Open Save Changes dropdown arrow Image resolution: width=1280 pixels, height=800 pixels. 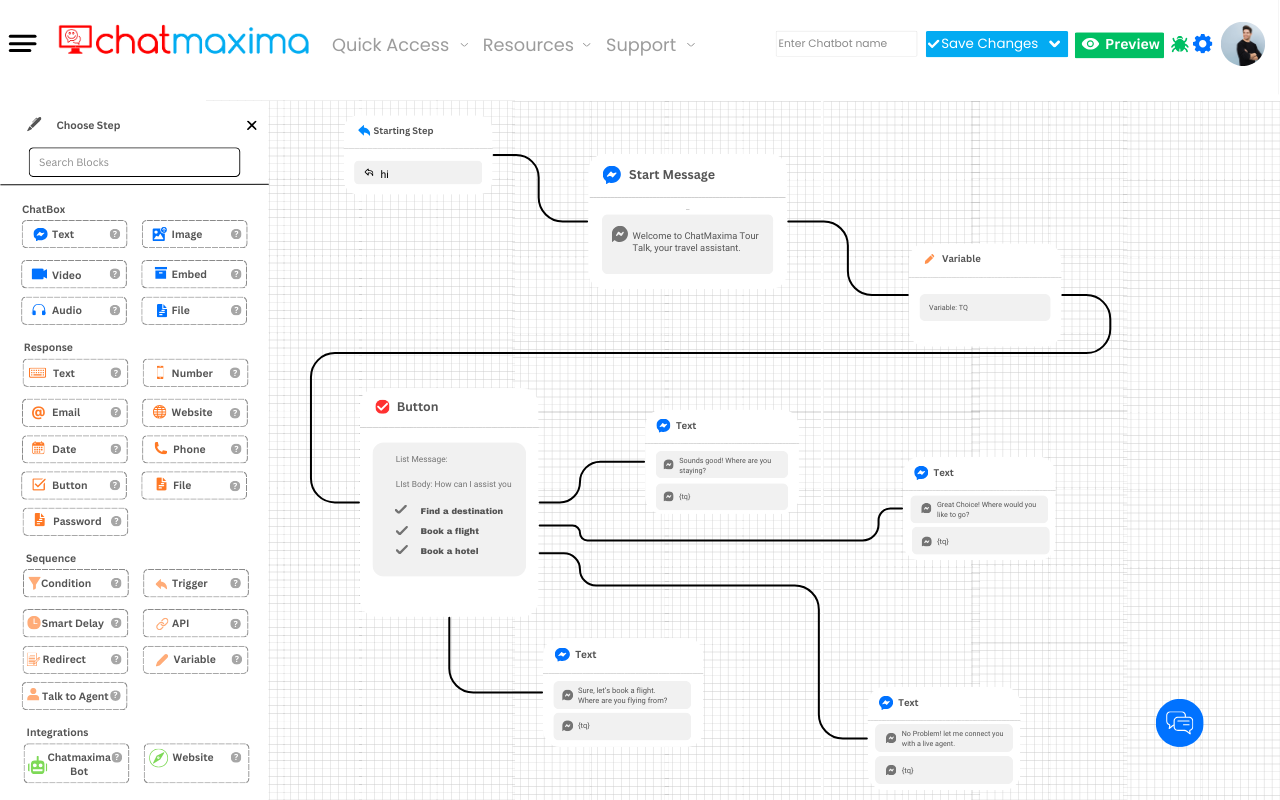(1055, 44)
